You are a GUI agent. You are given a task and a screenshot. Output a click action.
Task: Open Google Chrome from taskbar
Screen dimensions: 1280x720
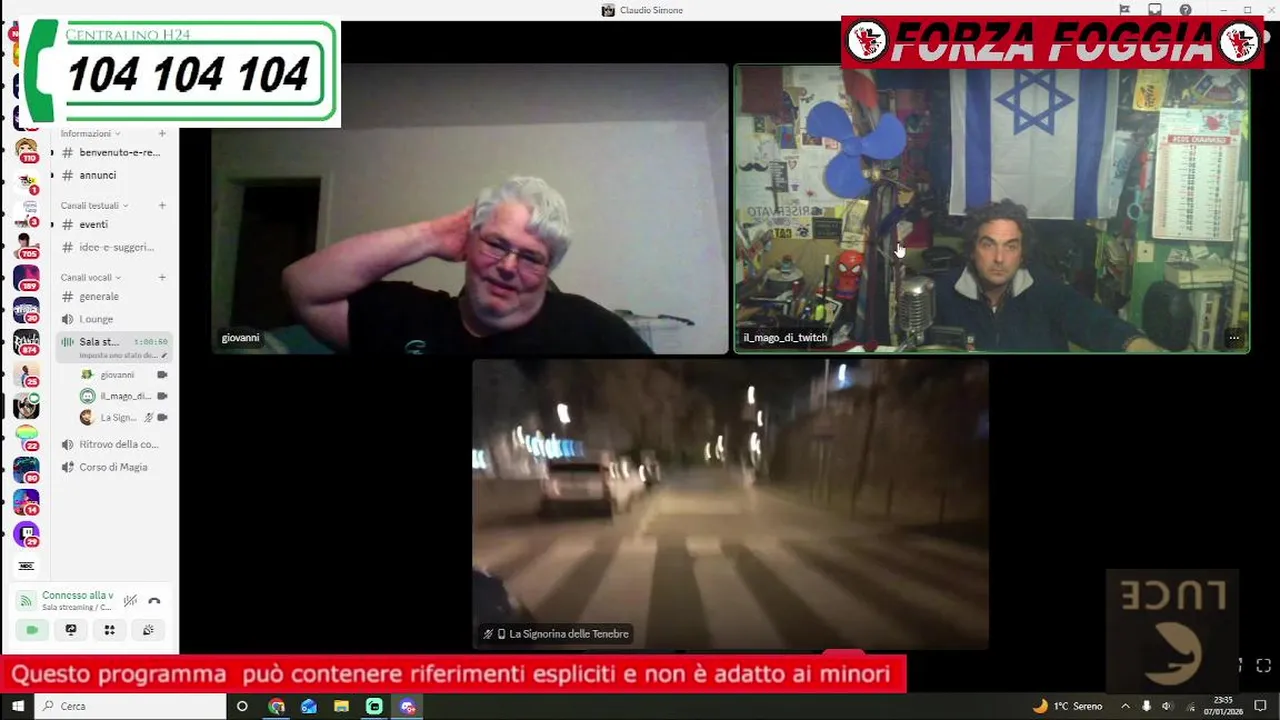[277, 706]
